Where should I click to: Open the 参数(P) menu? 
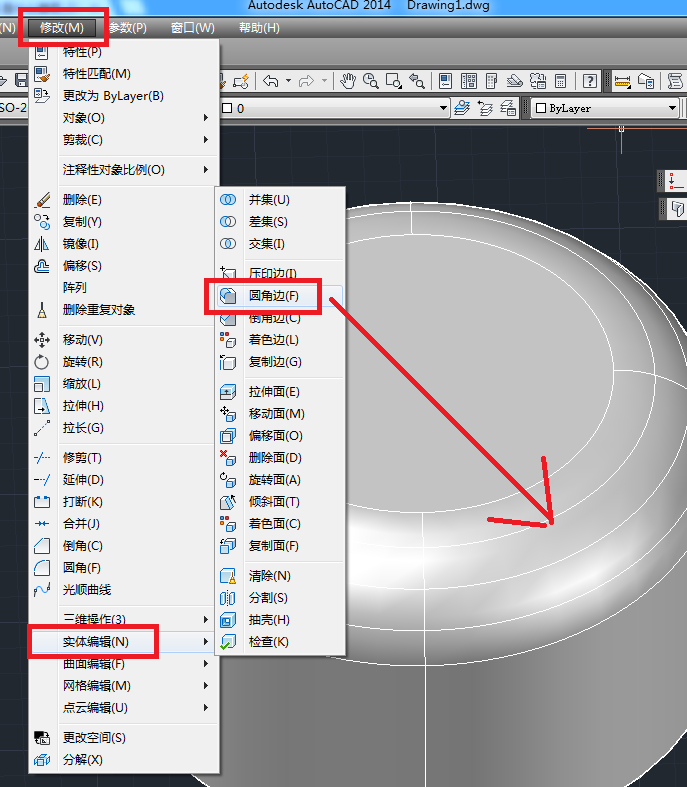click(127, 28)
